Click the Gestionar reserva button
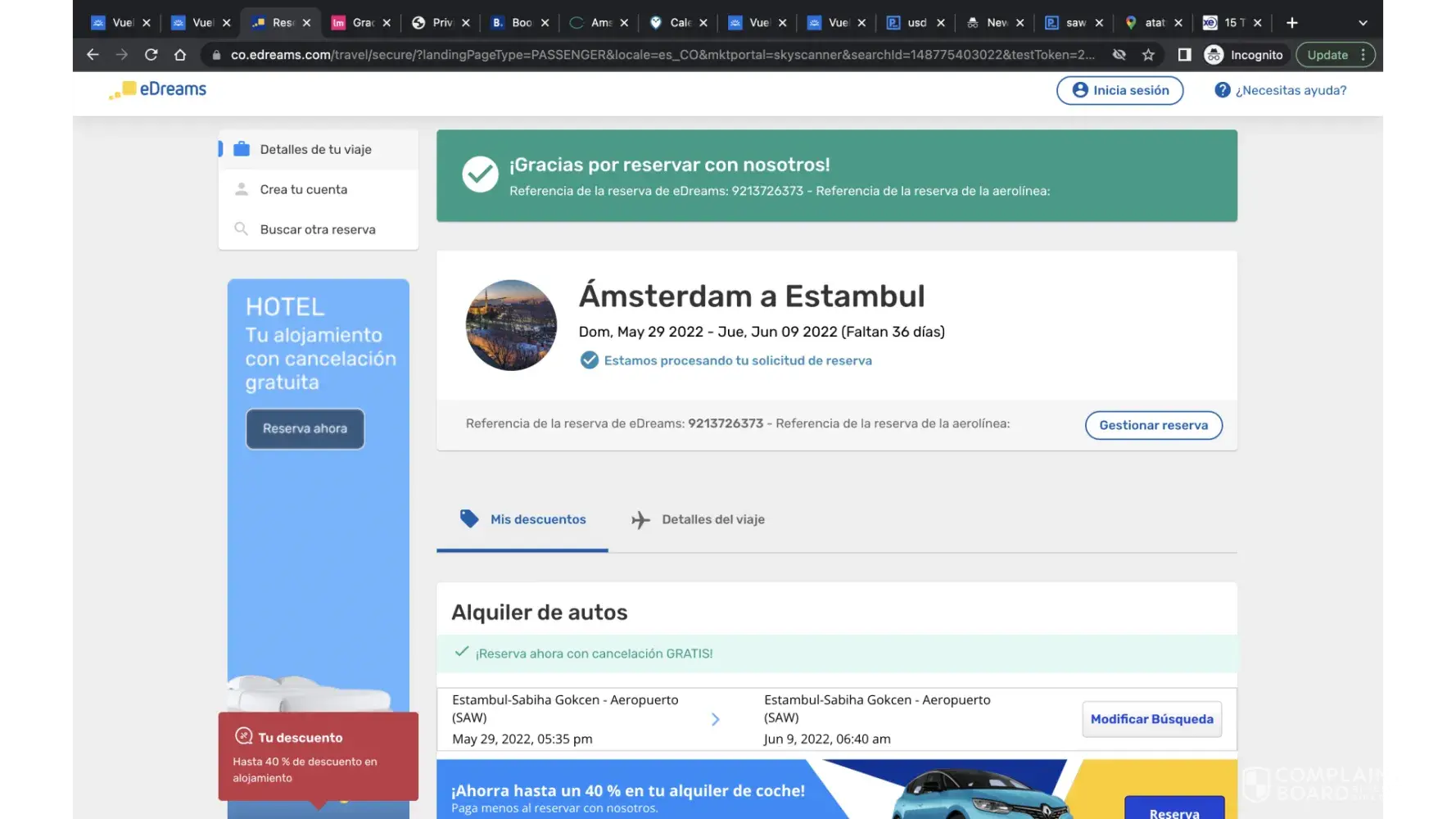 1153,425
